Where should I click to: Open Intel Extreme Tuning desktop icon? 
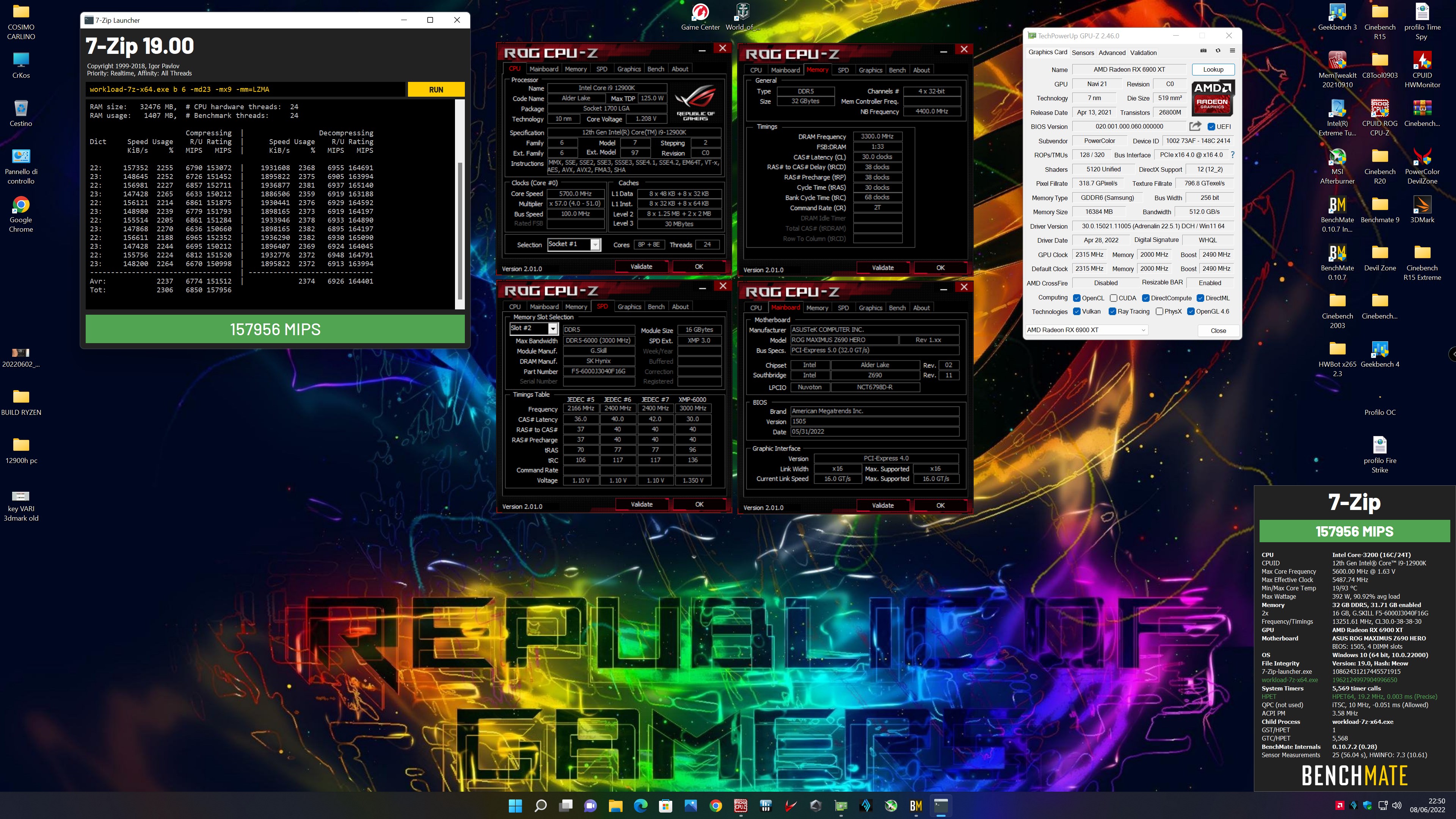point(1337,118)
